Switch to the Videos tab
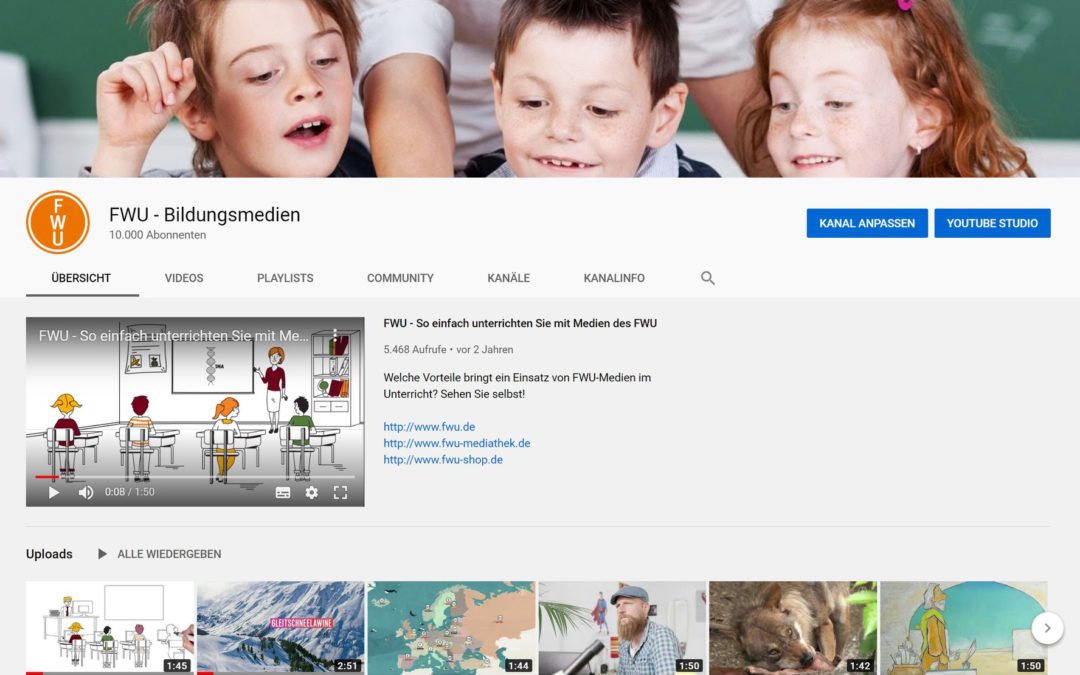1080x675 pixels. 184,278
